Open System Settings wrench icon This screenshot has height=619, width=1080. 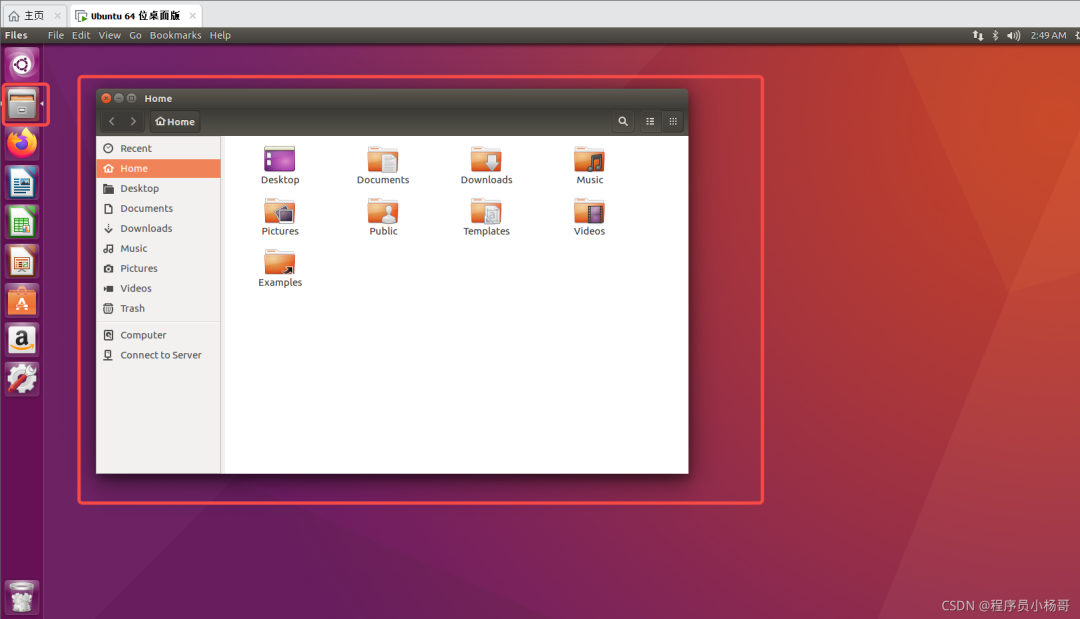tap(22, 379)
